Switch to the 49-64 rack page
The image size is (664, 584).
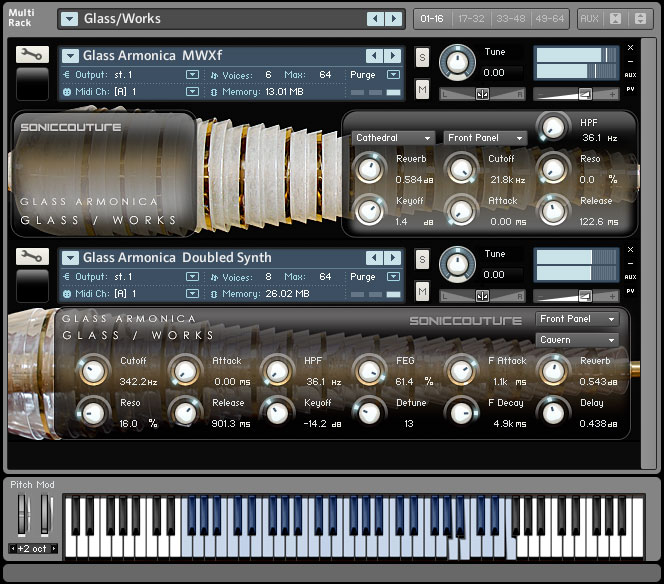pos(549,19)
